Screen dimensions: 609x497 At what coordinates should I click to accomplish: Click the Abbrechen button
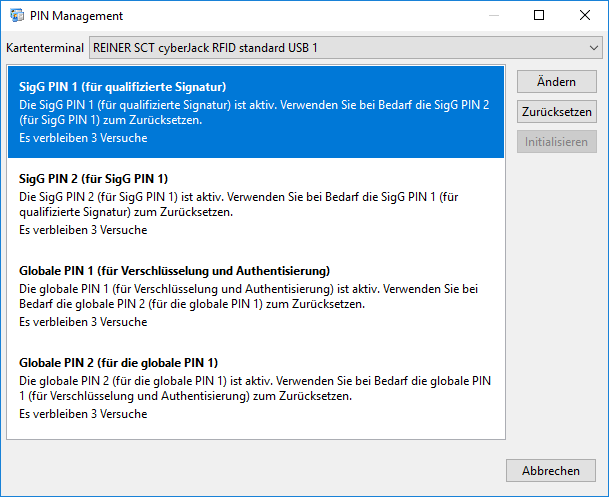[x=551, y=471]
